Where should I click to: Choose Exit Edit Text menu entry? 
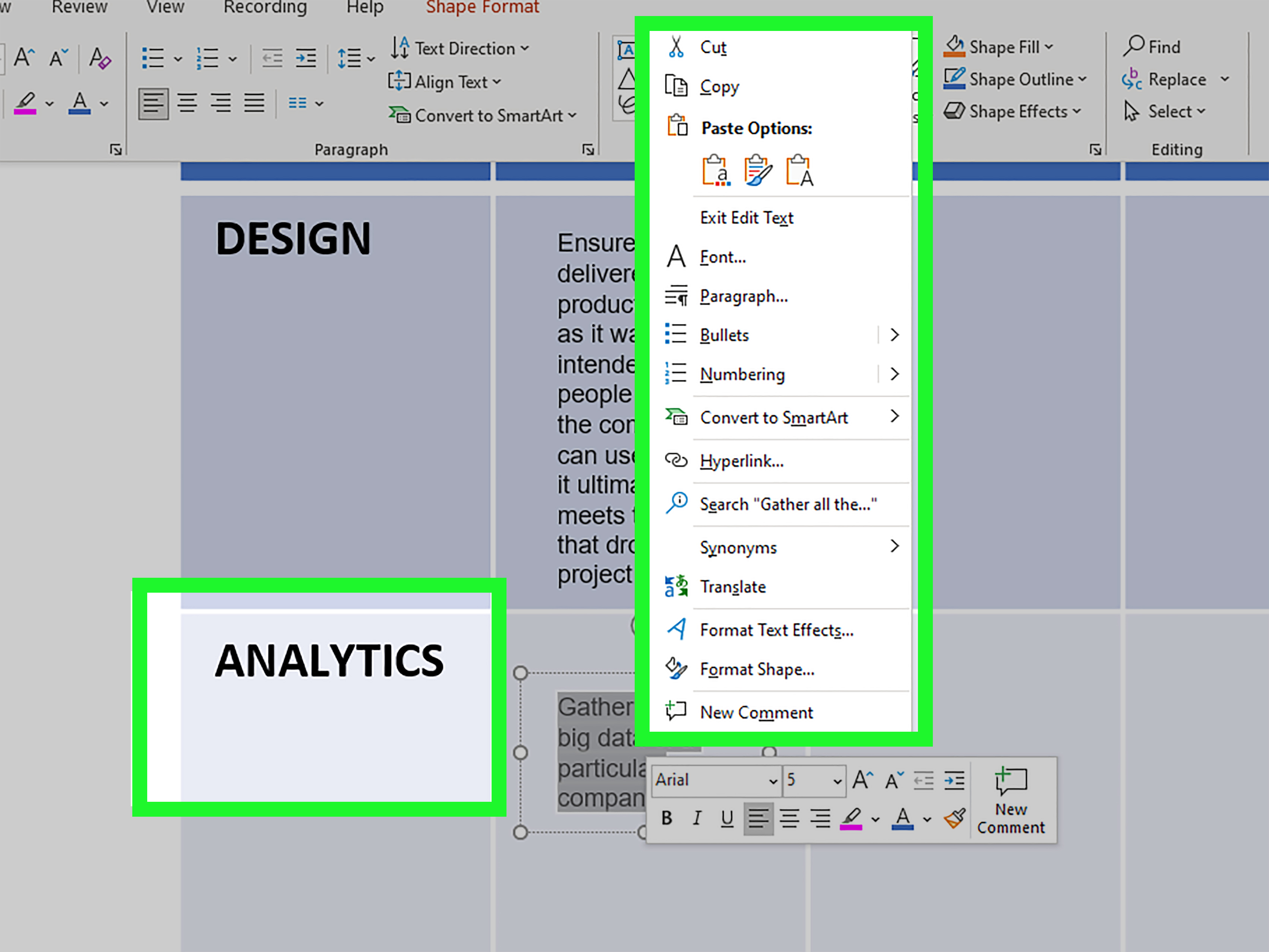[746, 218]
